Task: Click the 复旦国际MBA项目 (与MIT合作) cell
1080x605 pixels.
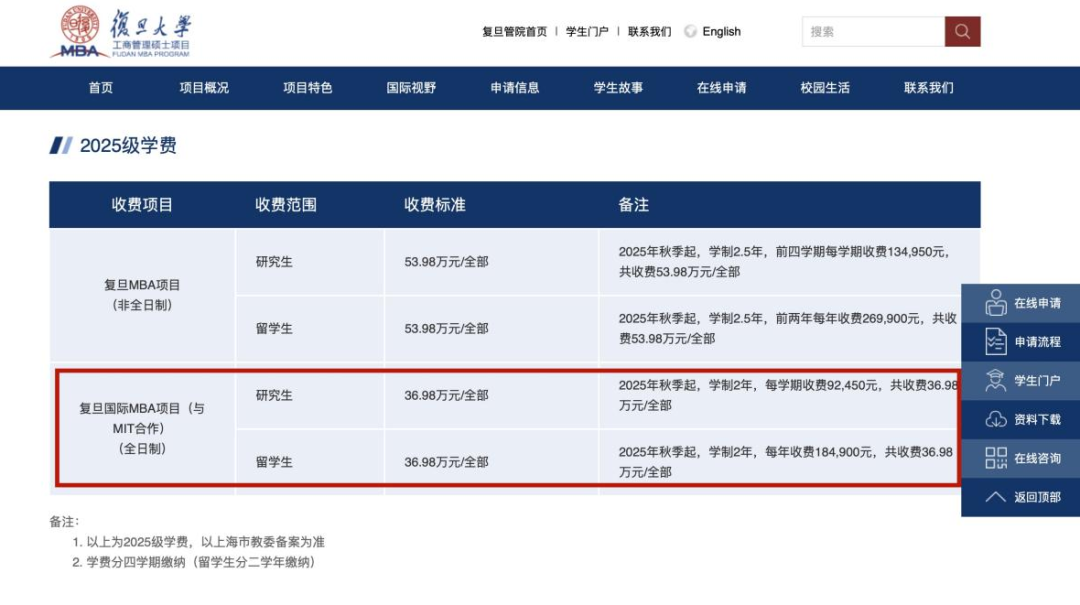Action: tap(142, 428)
